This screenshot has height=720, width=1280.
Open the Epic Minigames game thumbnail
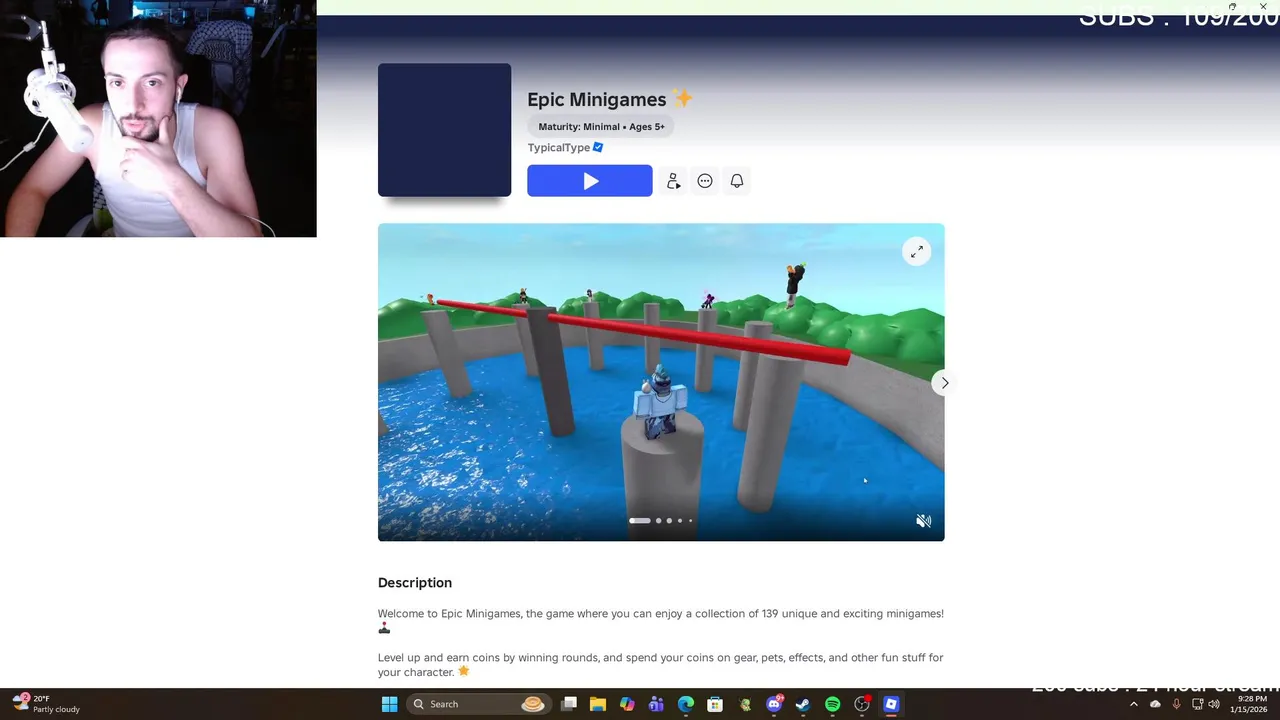click(x=444, y=130)
